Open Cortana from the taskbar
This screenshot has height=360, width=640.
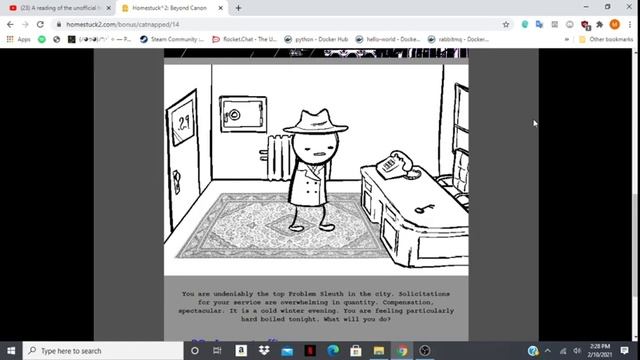pos(195,351)
